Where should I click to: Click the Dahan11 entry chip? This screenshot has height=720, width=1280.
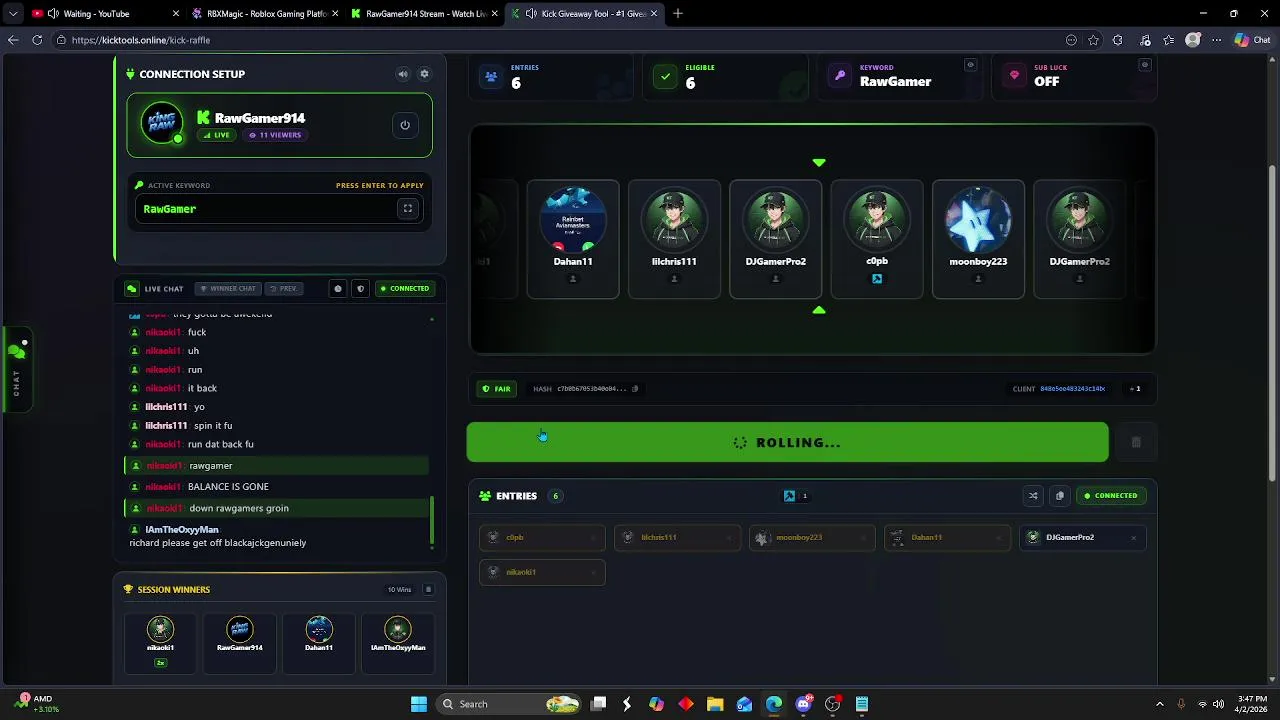click(947, 538)
